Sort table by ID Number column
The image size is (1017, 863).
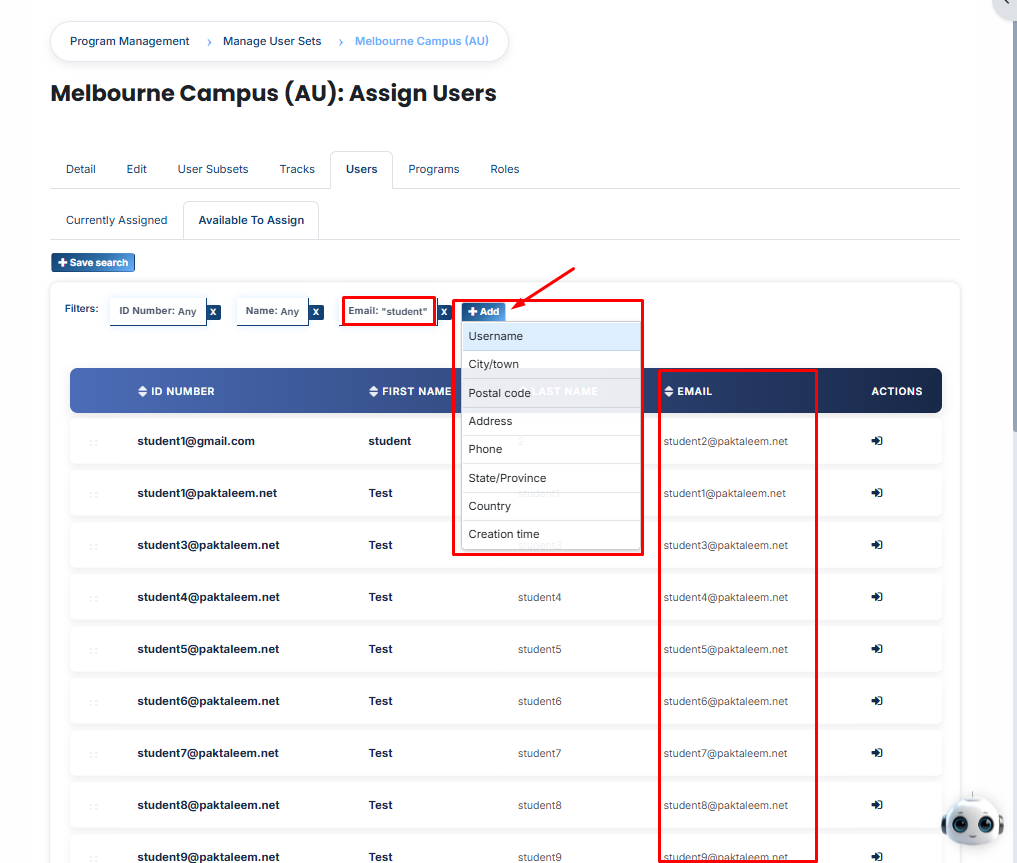click(176, 391)
